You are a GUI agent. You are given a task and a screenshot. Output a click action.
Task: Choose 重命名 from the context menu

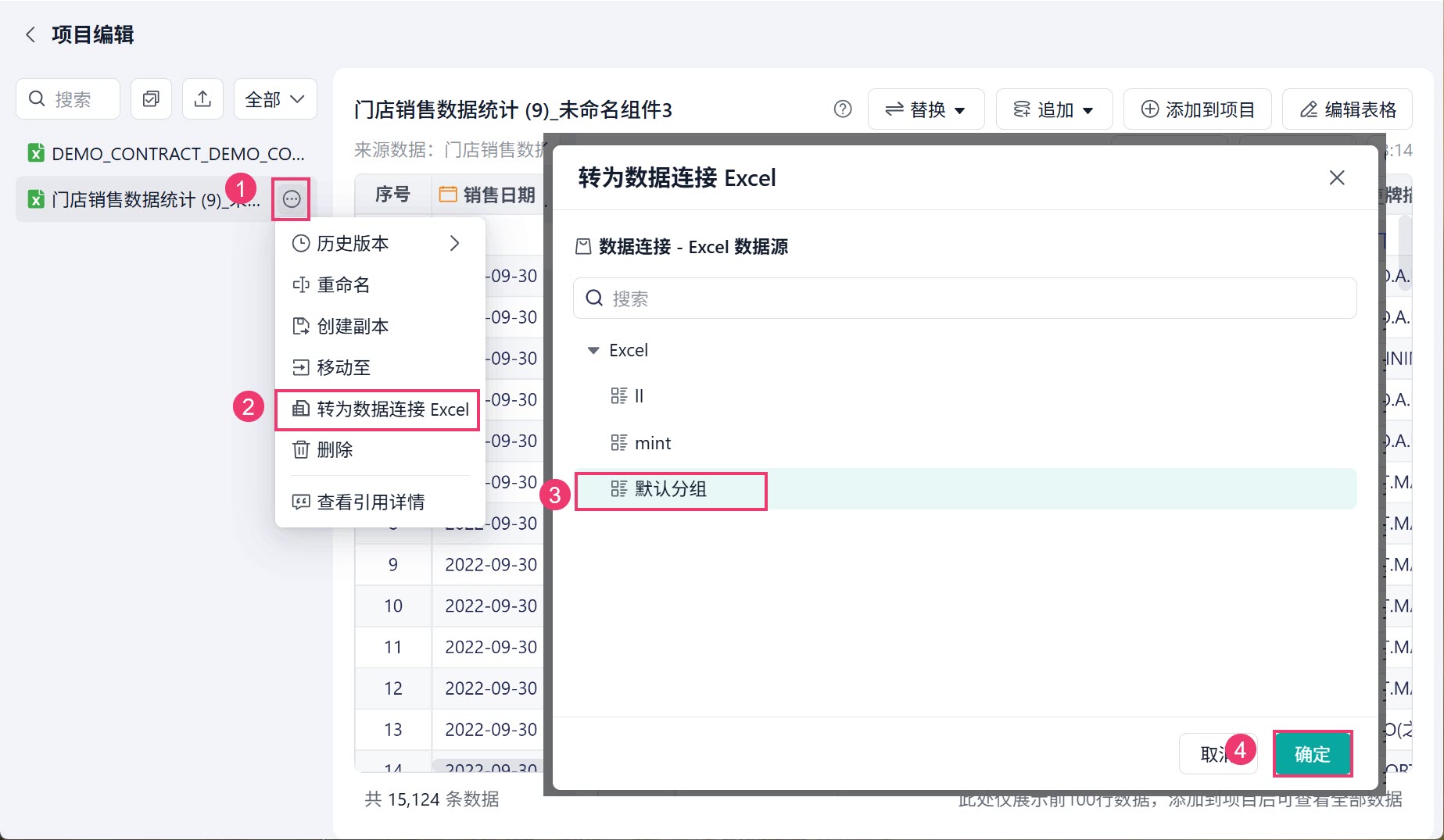click(380, 285)
